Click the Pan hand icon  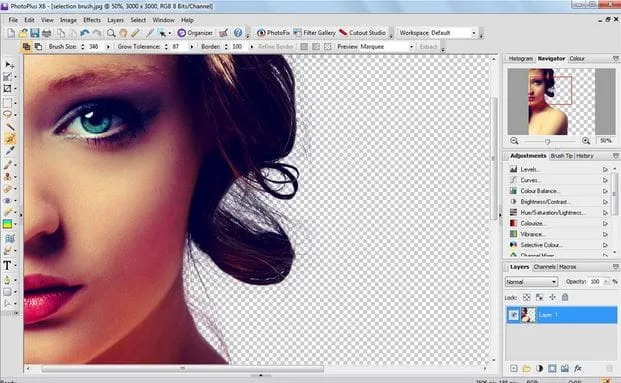point(123,33)
